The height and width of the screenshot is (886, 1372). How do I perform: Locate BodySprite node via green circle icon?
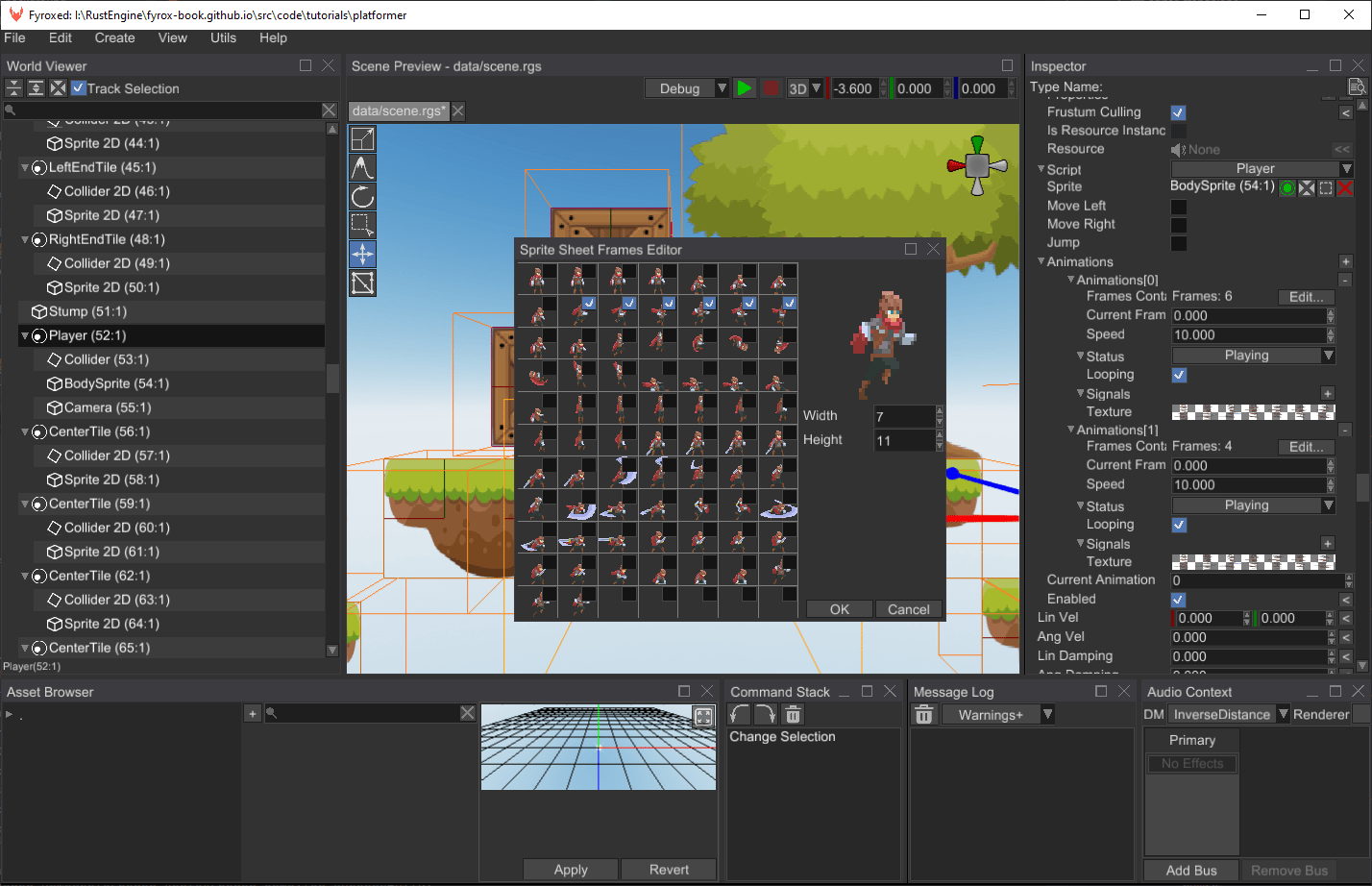coord(1287,187)
